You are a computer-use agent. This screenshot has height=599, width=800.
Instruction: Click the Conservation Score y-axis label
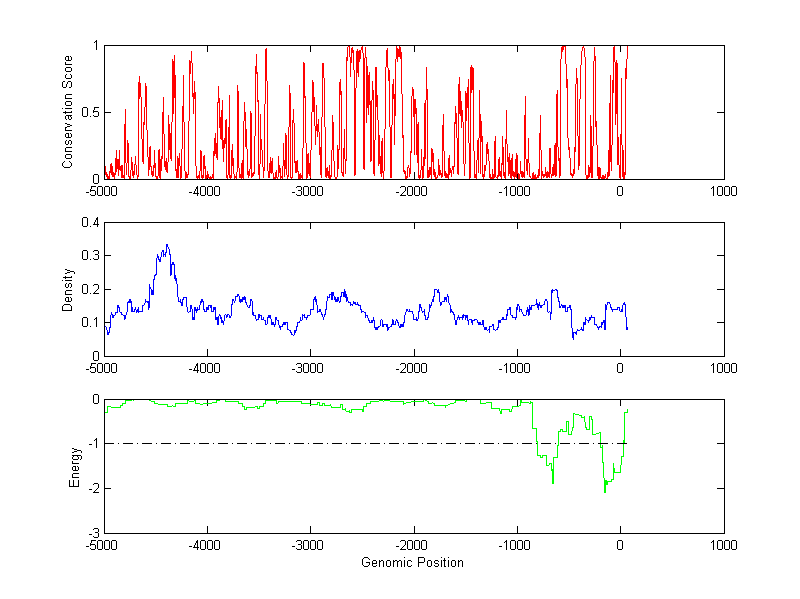point(68,112)
